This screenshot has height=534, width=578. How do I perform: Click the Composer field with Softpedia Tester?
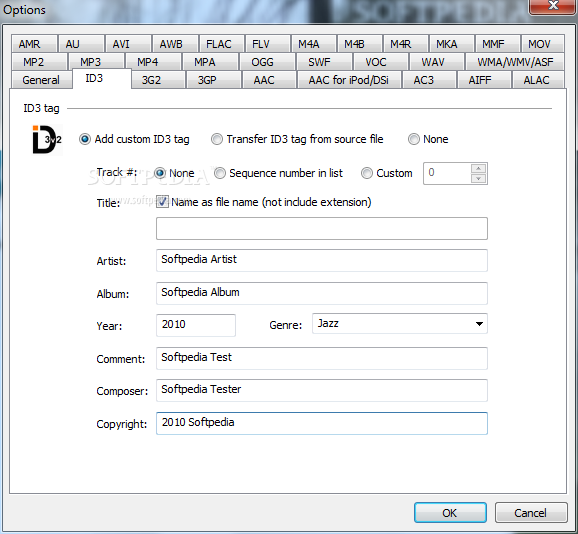322,390
